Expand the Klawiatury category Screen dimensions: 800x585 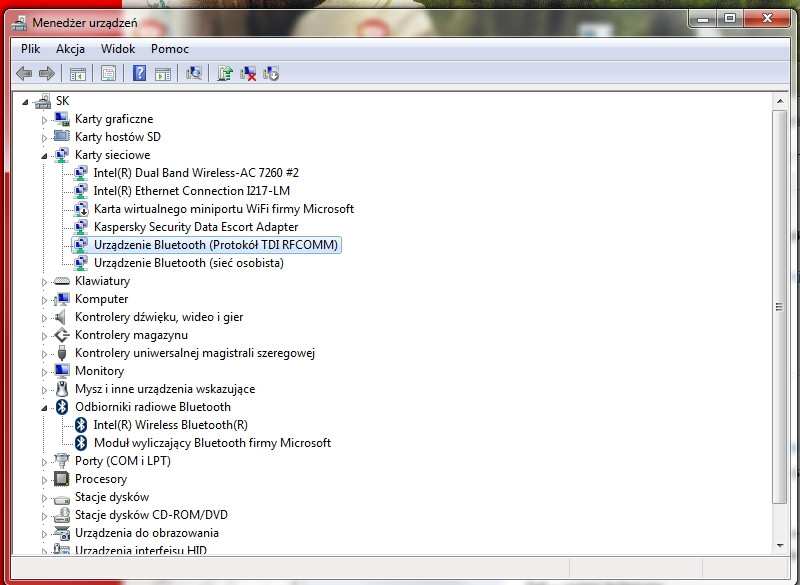pos(44,282)
